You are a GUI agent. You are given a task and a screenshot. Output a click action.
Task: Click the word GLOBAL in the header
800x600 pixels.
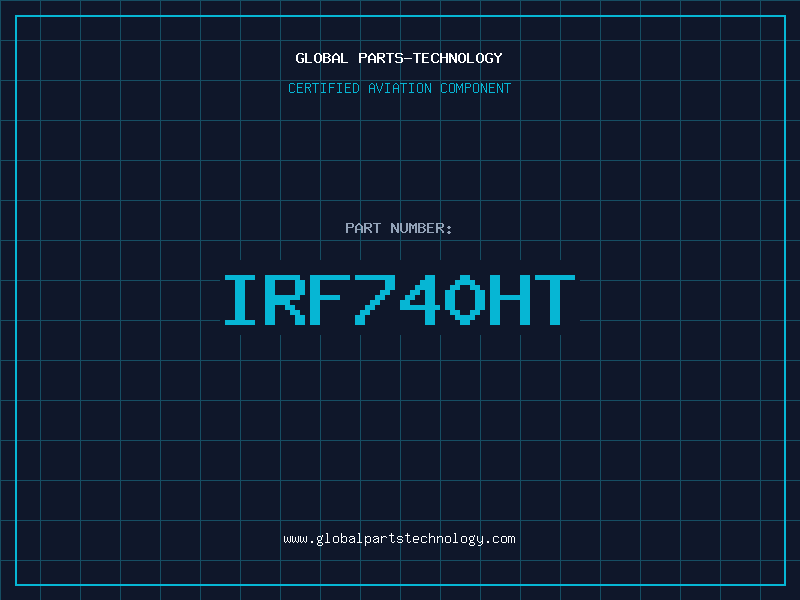(x=322, y=58)
